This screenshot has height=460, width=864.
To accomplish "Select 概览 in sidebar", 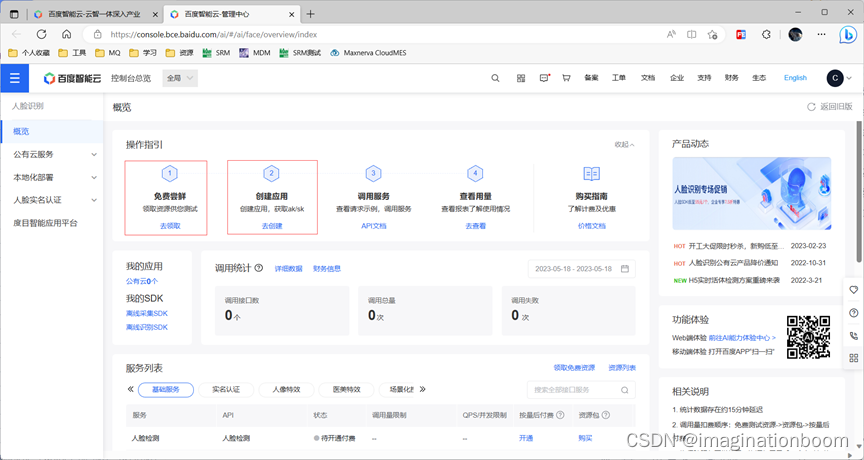I will coord(52,131).
